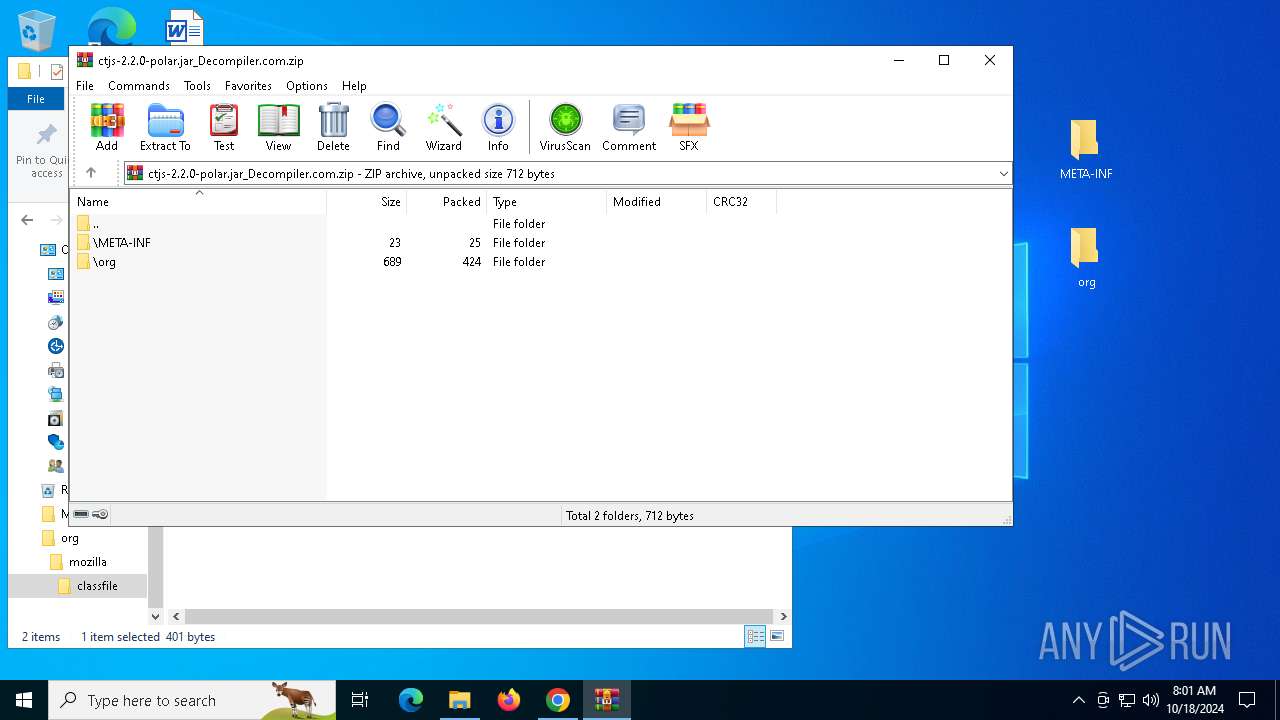Click Pin to Quick access in Explorer
This screenshot has width=1280, height=720.
41,150
